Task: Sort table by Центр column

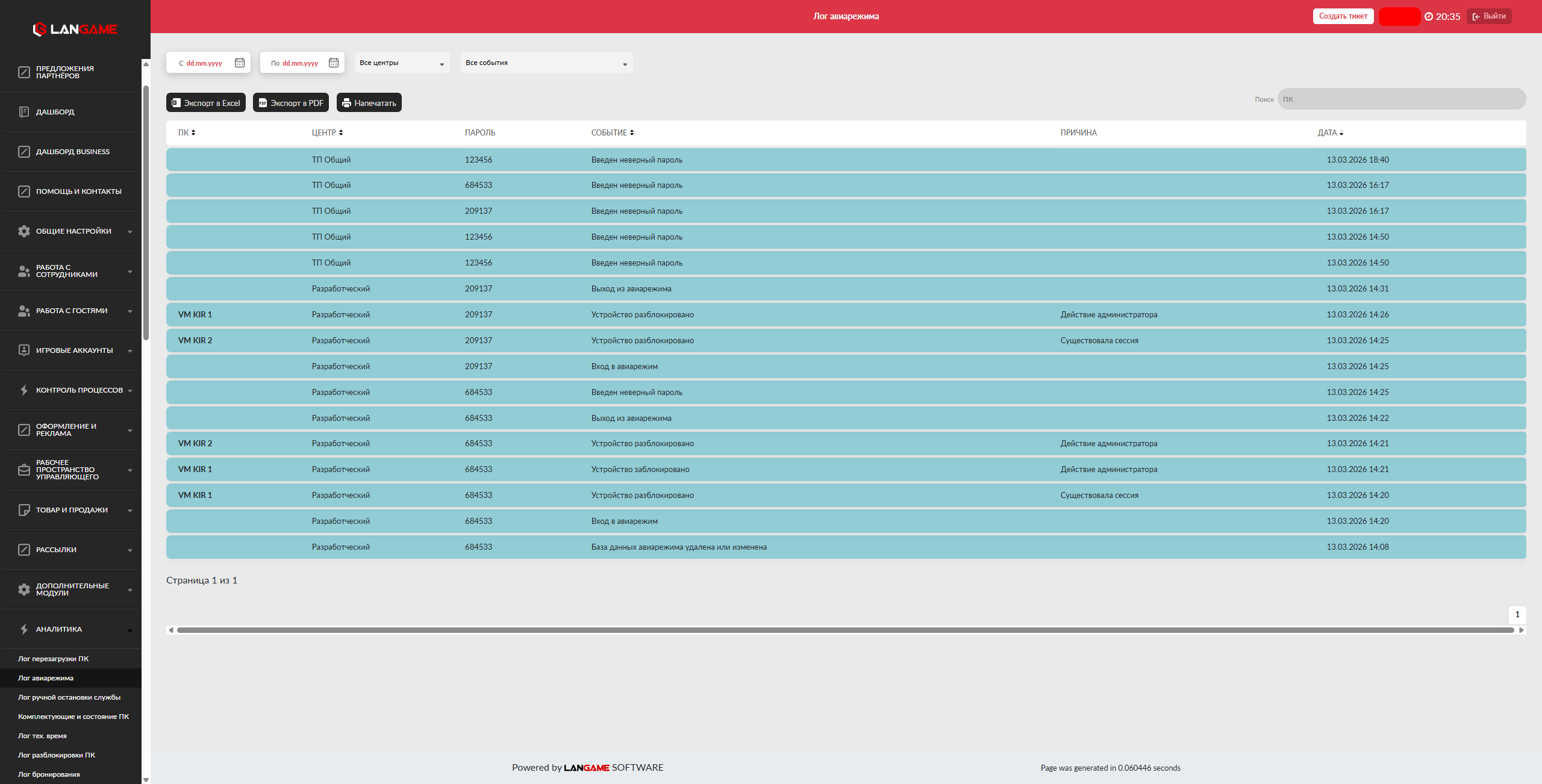Action: [327, 132]
